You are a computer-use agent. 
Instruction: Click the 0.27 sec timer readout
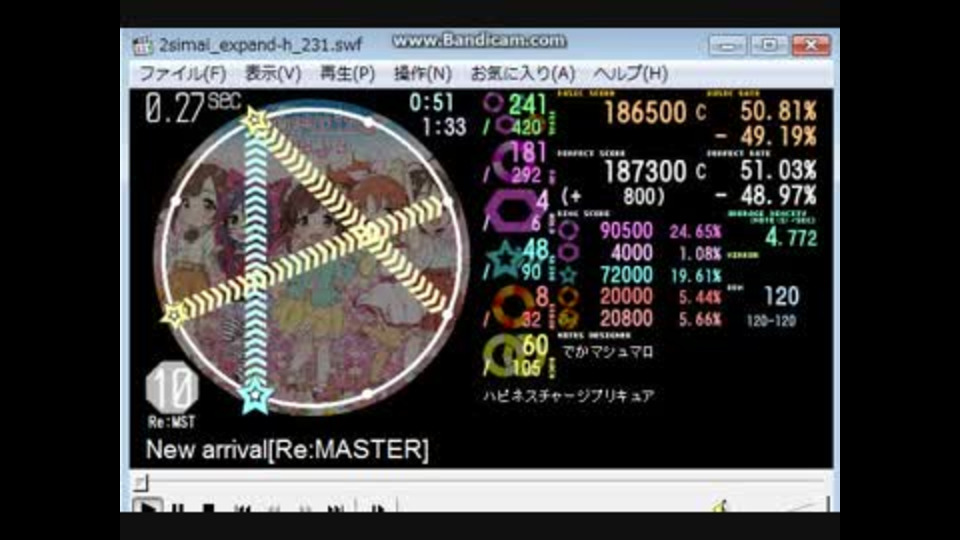pos(193,108)
